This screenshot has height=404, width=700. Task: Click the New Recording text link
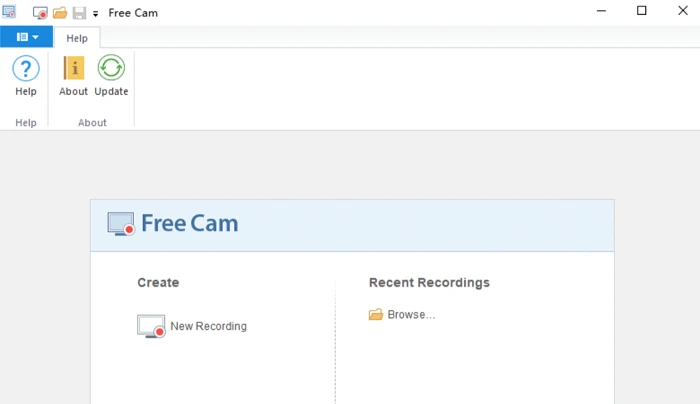coord(208,326)
